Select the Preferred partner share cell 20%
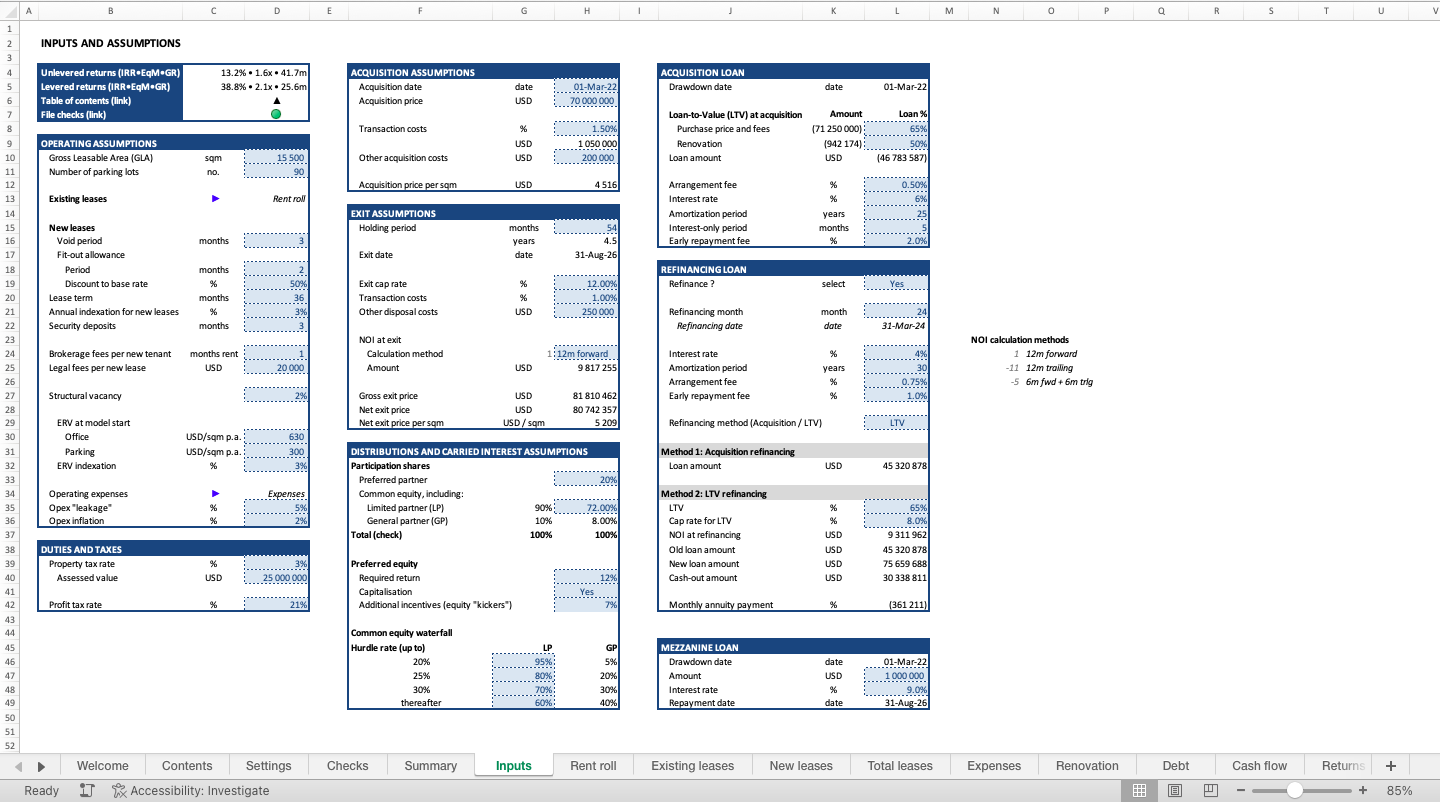 586,480
